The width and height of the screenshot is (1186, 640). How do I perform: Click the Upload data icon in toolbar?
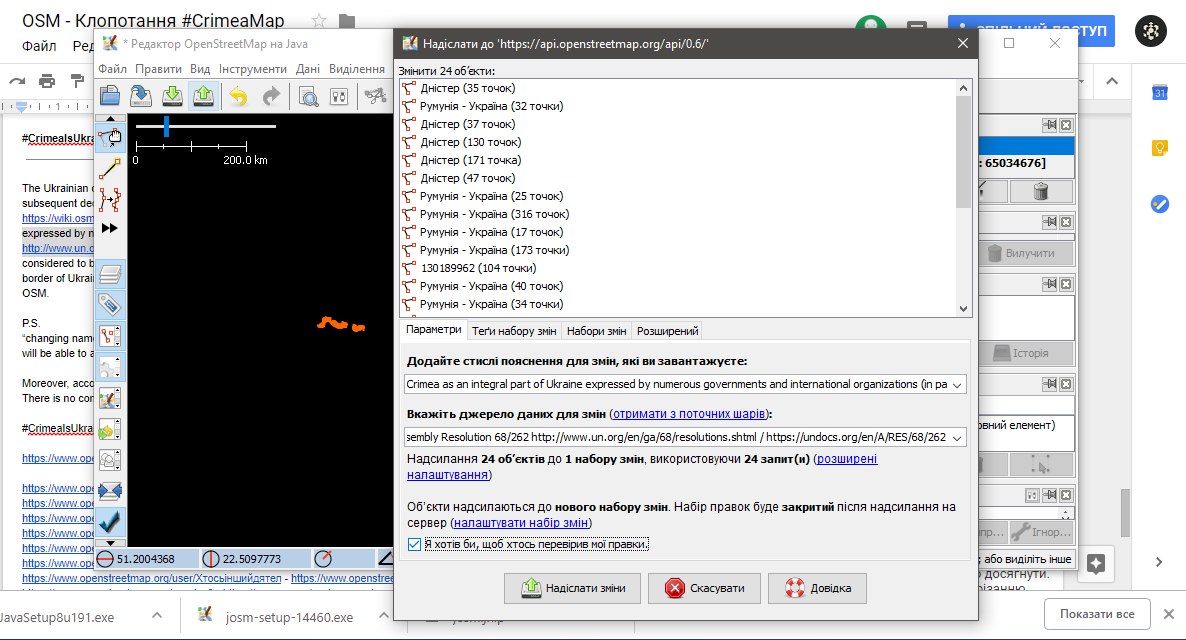pyautogui.click(x=203, y=96)
